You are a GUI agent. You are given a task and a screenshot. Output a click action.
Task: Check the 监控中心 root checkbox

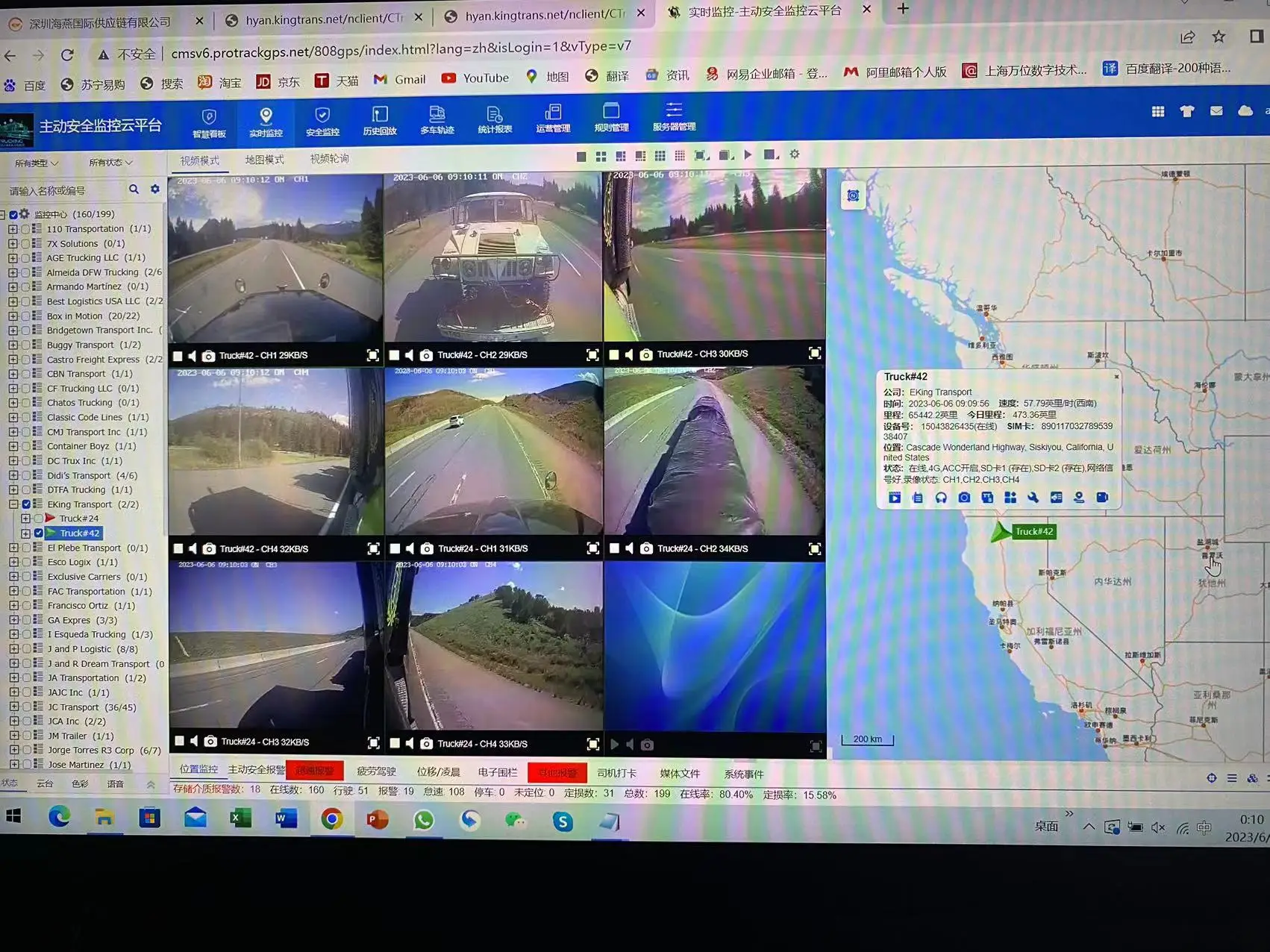(13, 214)
